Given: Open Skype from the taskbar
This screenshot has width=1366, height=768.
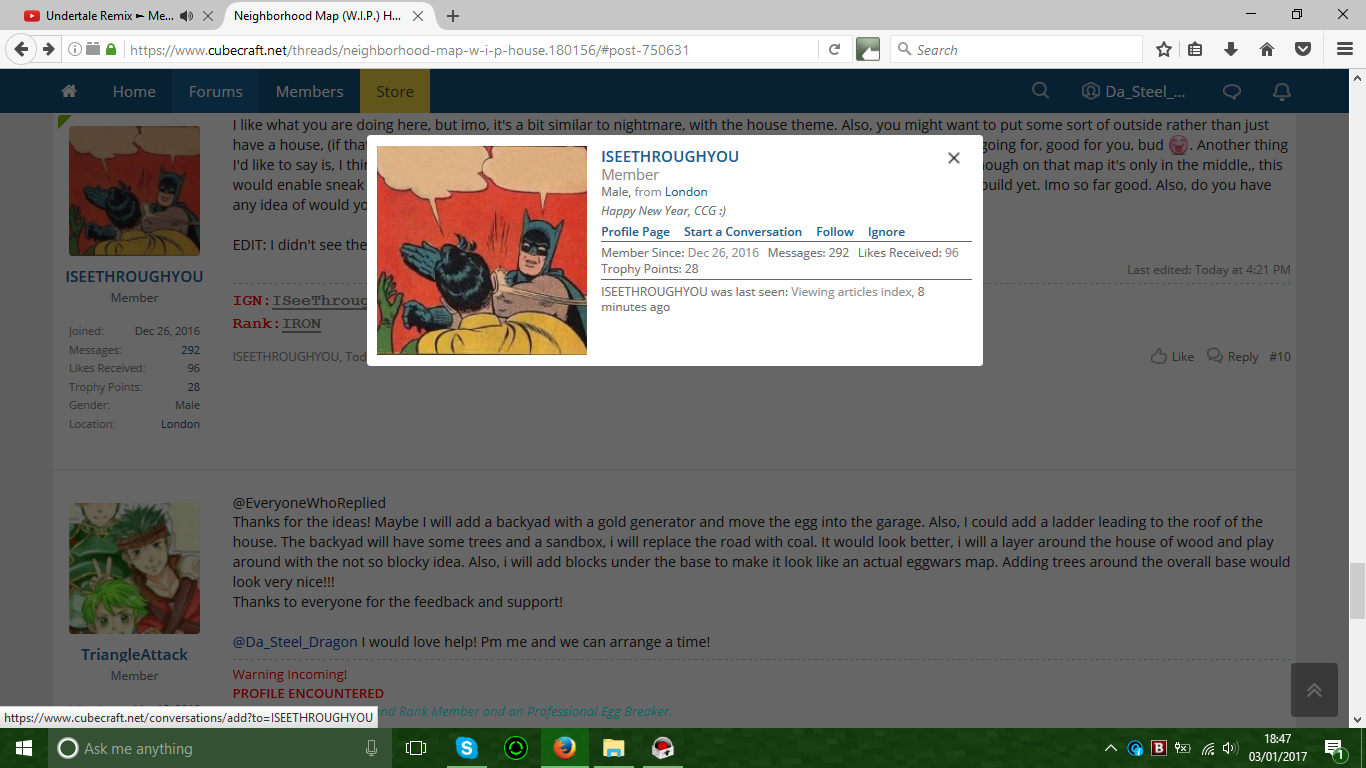Looking at the screenshot, I should [x=466, y=748].
